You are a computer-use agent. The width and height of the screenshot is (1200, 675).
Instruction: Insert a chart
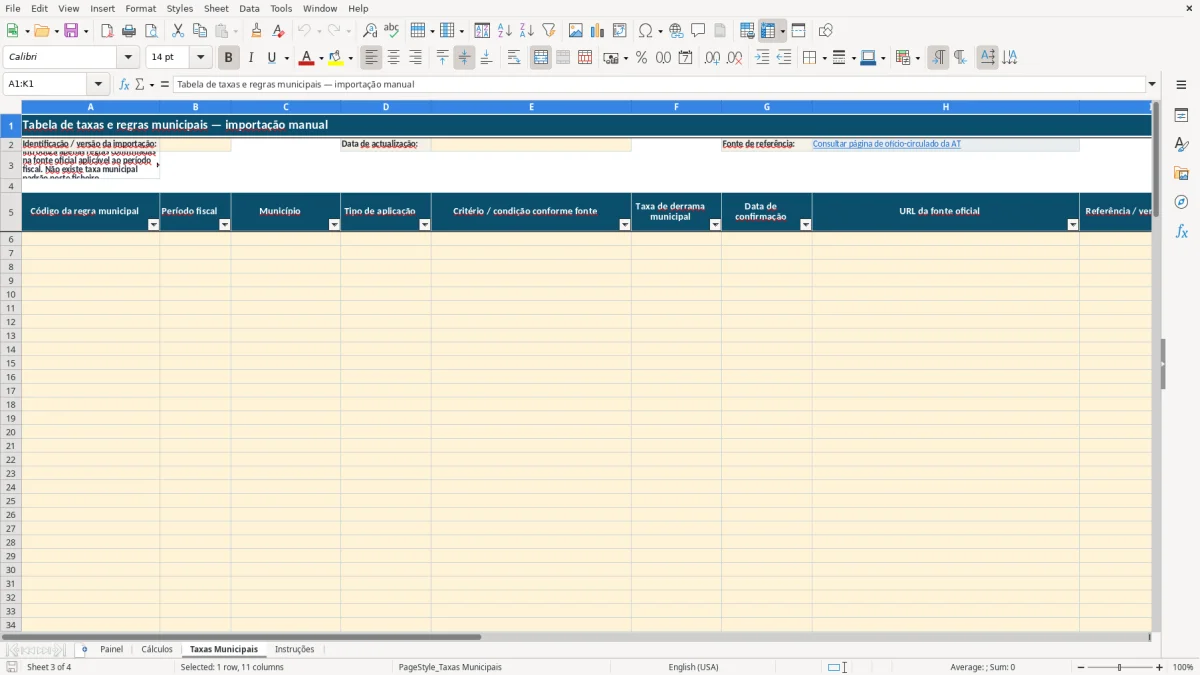point(598,31)
